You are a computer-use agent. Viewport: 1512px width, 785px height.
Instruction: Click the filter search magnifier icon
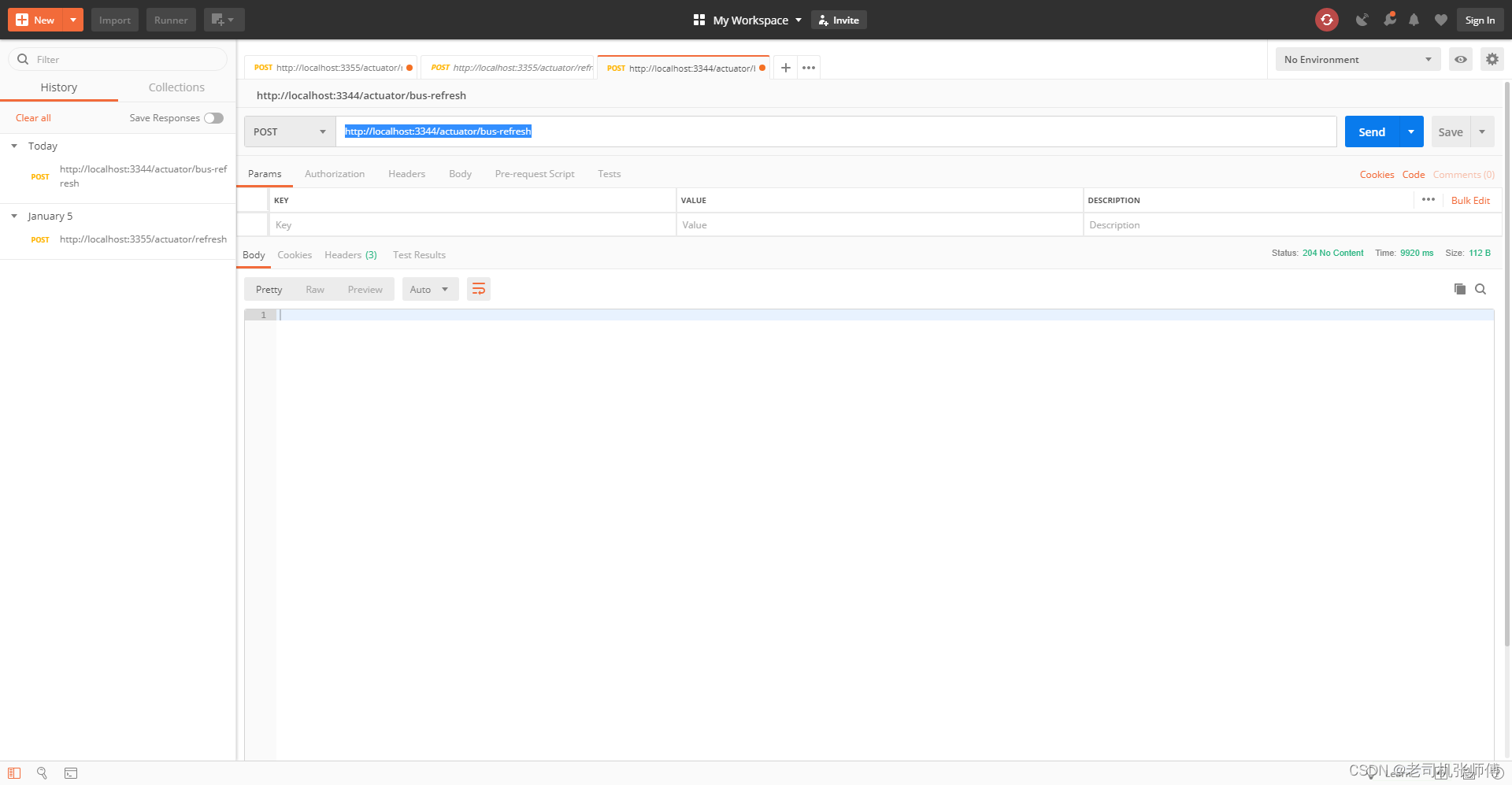pos(23,59)
